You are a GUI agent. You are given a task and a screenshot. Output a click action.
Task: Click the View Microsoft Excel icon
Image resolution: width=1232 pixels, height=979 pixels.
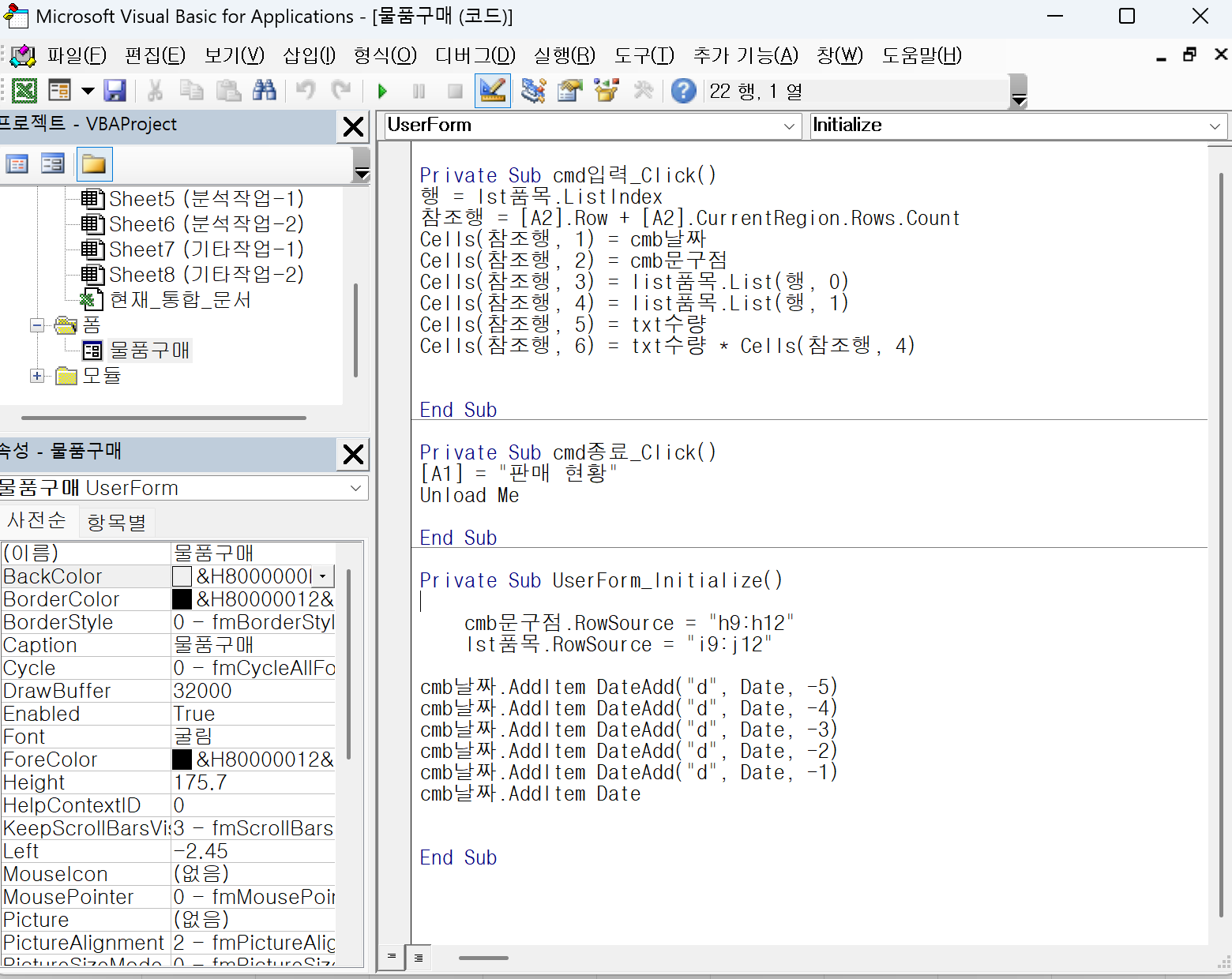point(24,91)
